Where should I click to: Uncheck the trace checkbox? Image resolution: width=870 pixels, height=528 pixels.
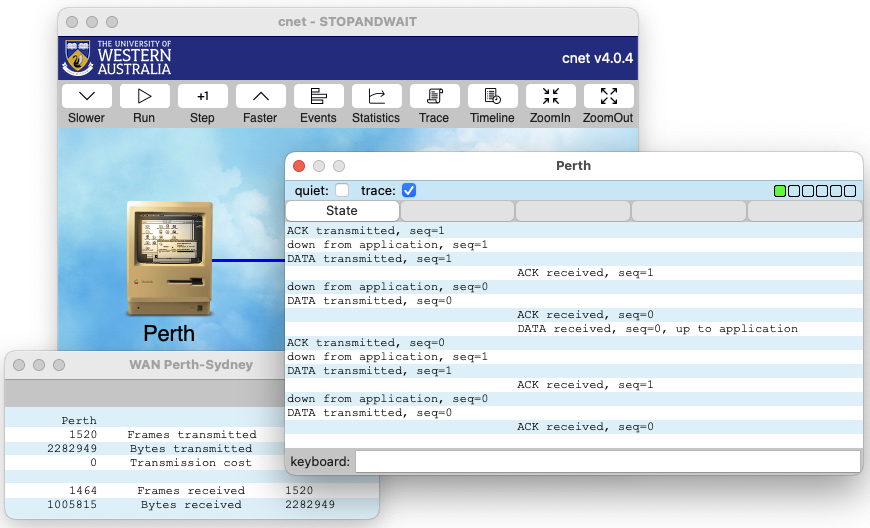pyautogui.click(x=408, y=190)
